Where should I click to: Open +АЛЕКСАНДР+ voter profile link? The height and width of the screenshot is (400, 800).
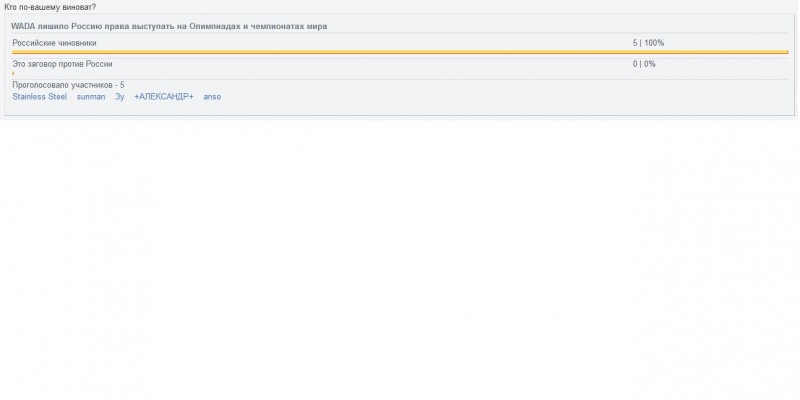point(164,96)
